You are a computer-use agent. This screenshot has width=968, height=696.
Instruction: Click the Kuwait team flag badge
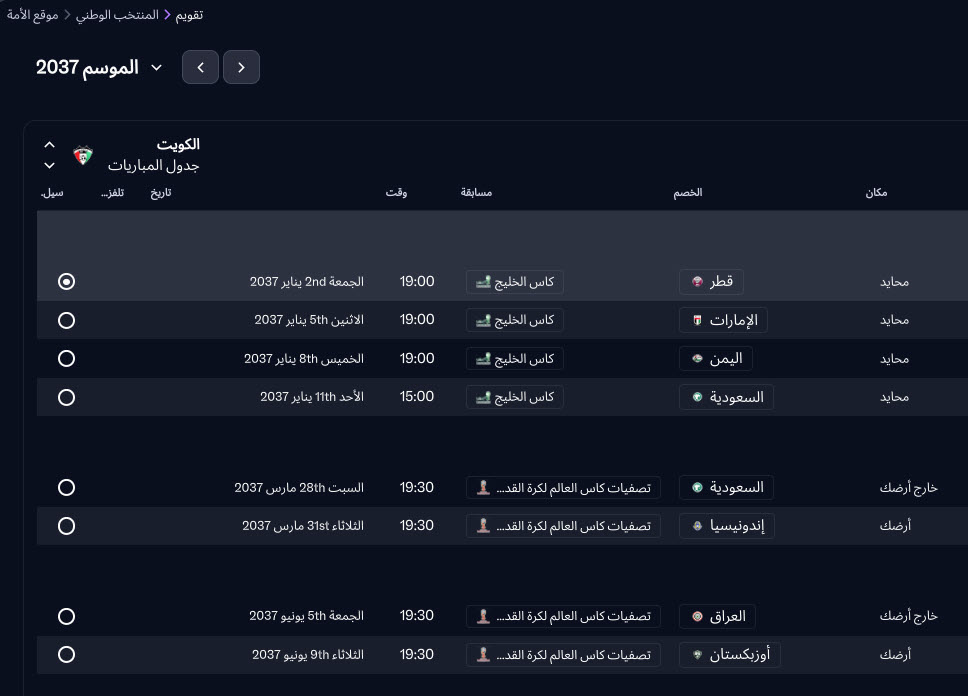click(x=83, y=156)
